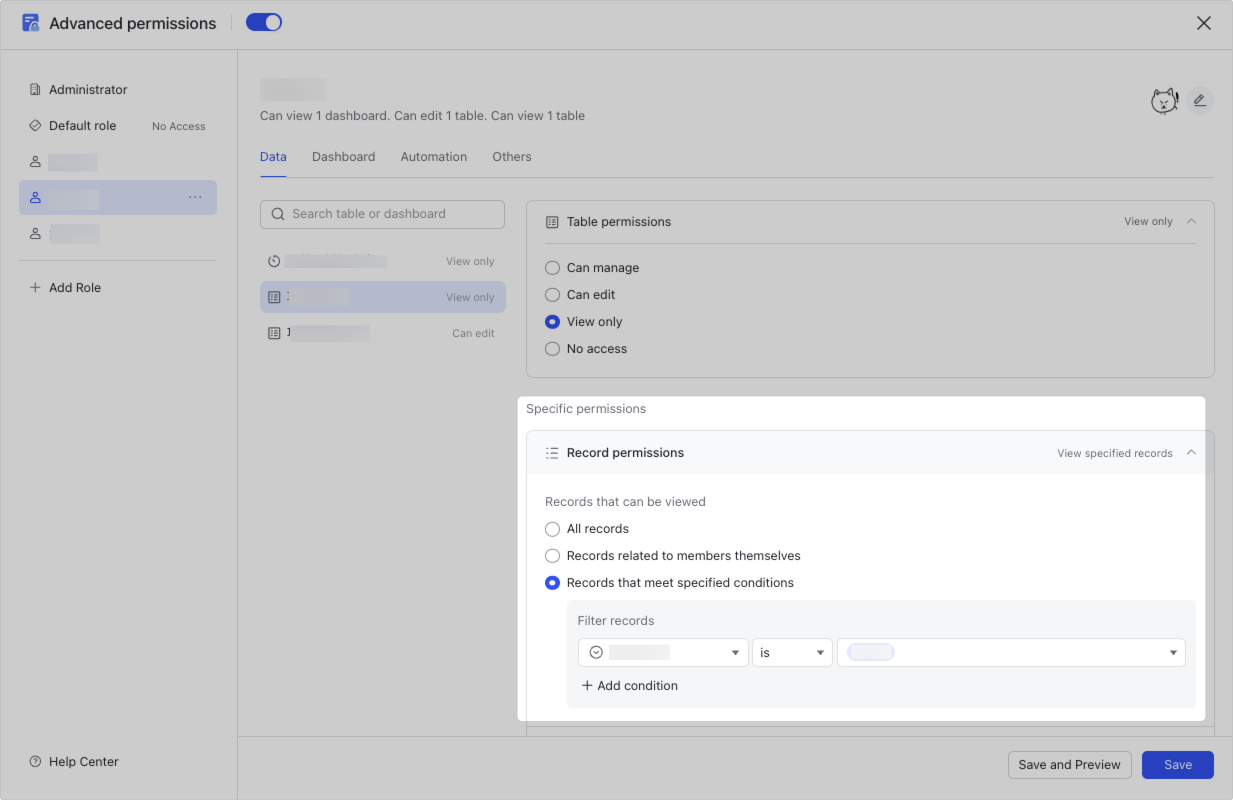Click the filter field's circle-check icon
The image size is (1233, 800).
596,652
